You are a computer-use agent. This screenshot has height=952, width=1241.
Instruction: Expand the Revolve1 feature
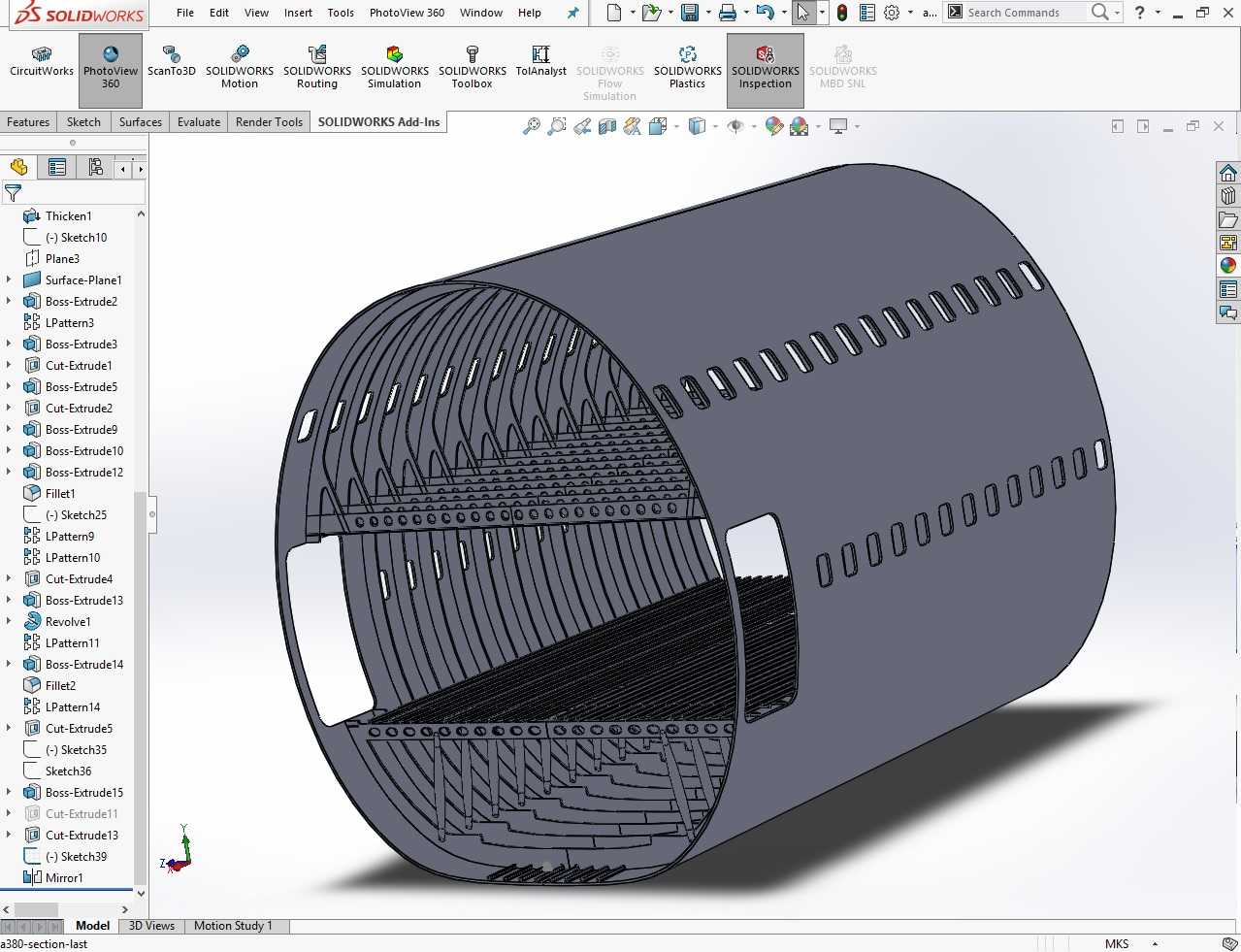pyautogui.click(x=9, y=622)
